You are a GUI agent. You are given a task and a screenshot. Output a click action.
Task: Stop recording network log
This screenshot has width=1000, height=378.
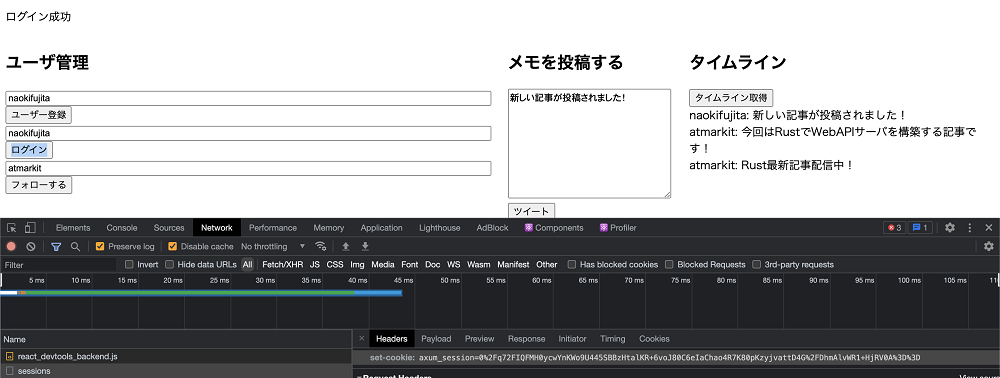(x=11, y=246)
